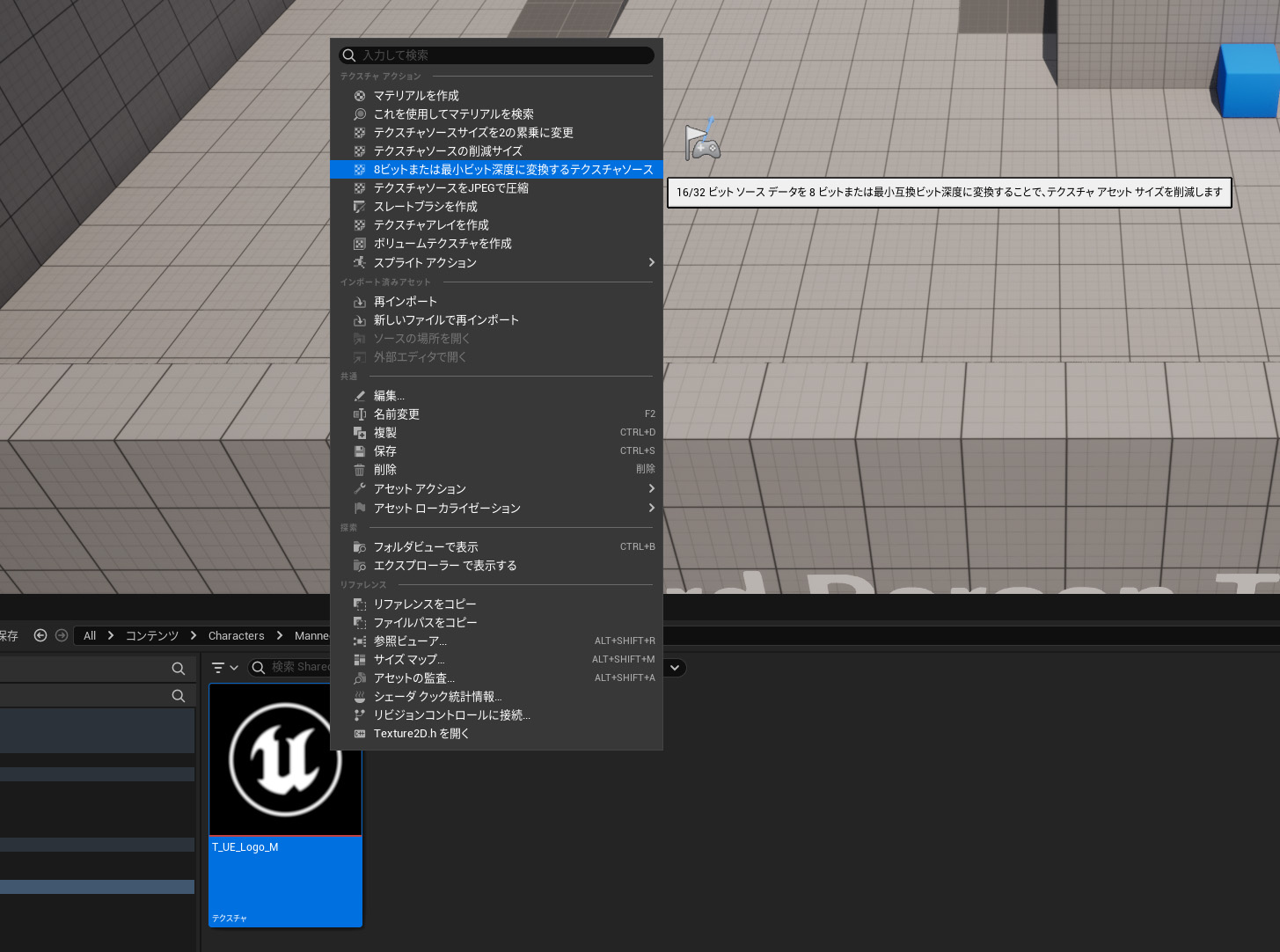This screenshot has width=1280, height=952.
Task: Click inside the 入力して検索 search field
Action: tap(497, 55)
